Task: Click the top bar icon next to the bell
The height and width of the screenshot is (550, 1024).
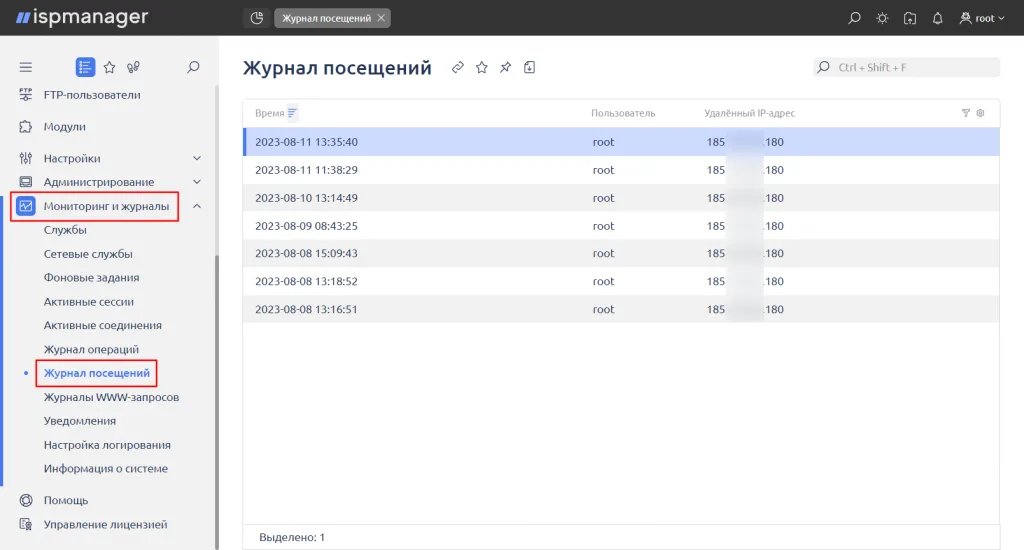Action: (x=910, y=18)
